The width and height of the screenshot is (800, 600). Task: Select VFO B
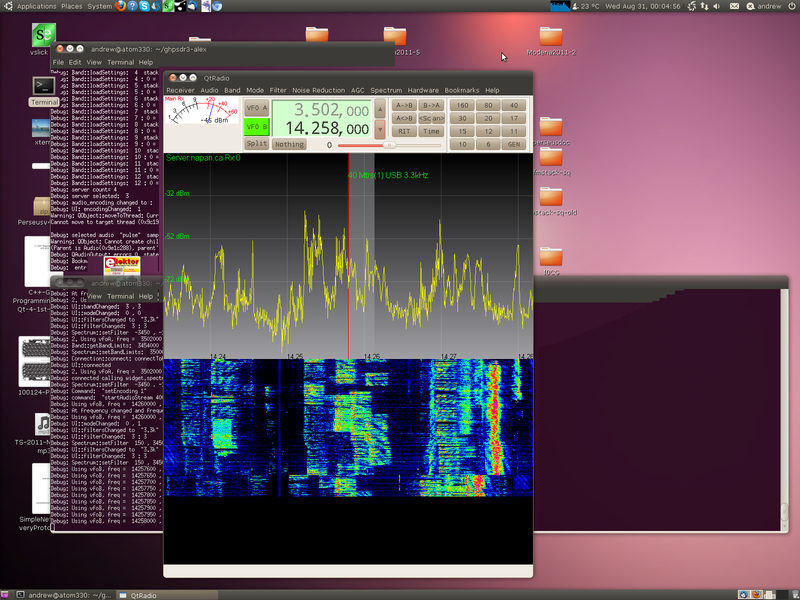click(x=257, y=126)
